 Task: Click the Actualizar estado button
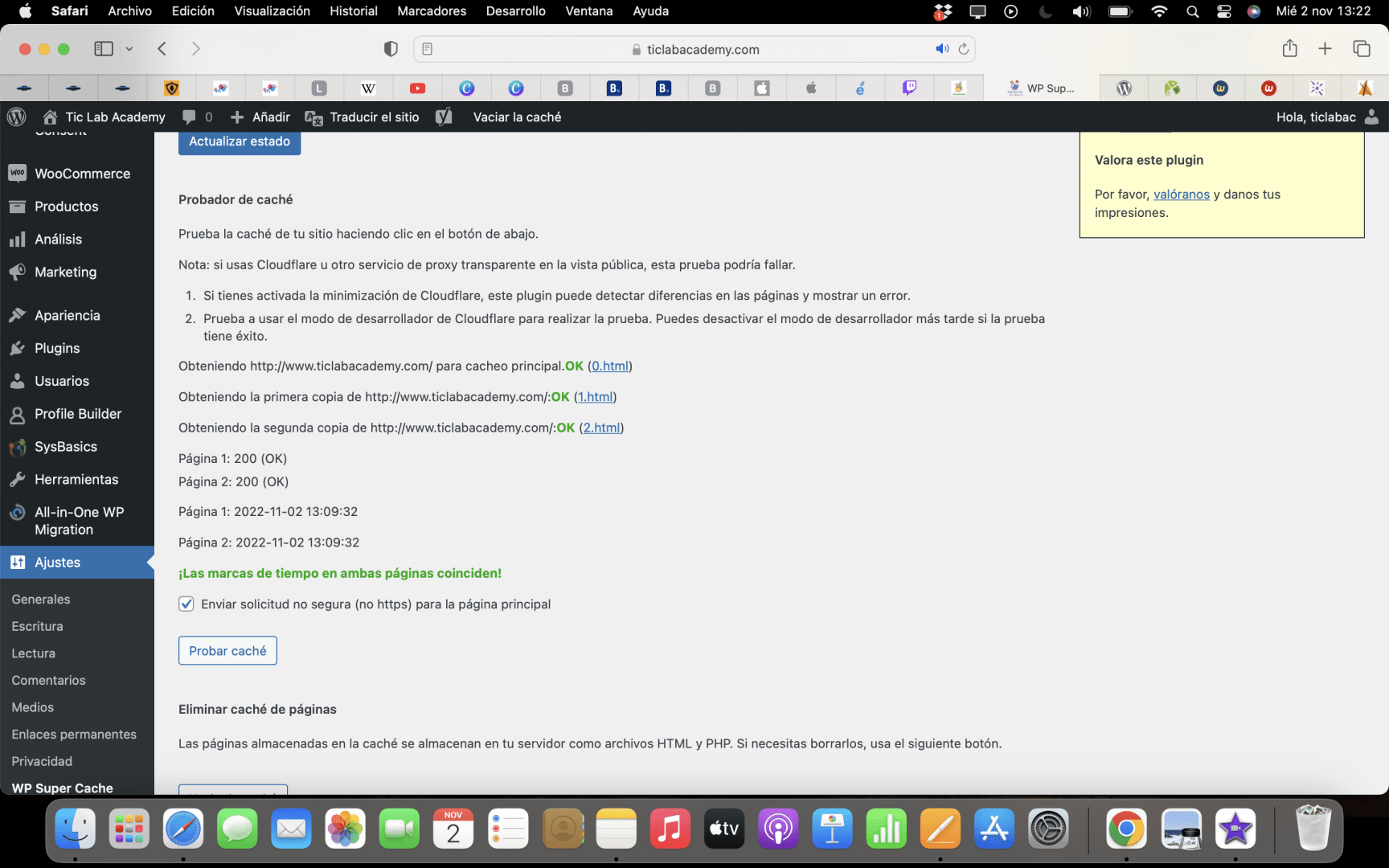pyautogui.click(x=240, y=141)
